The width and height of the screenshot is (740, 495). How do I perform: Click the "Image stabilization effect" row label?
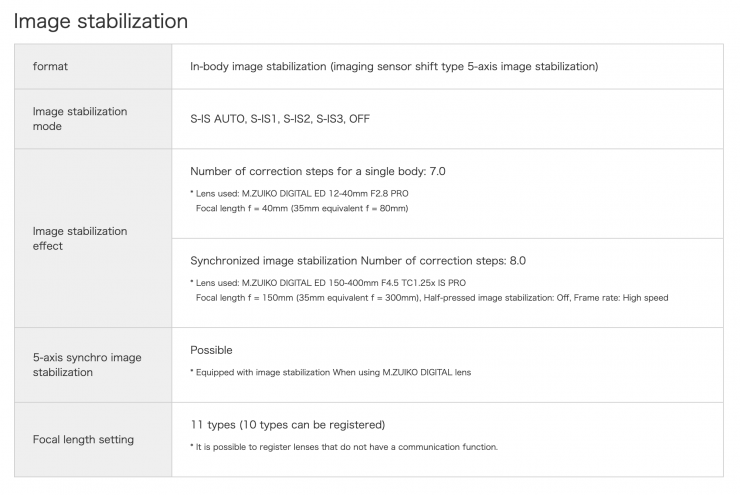click(x=80, y=238)
